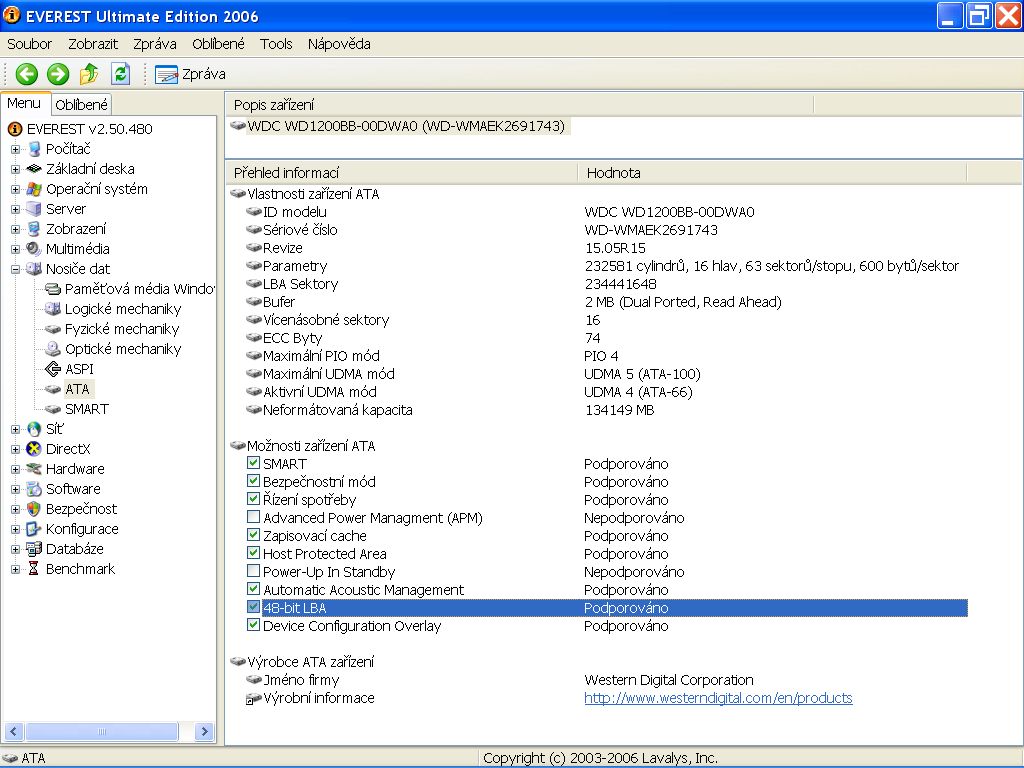Toggle Advanced Power Managment (APM) checkbox
Screen dimensions: 1024x768
(253, 518)
